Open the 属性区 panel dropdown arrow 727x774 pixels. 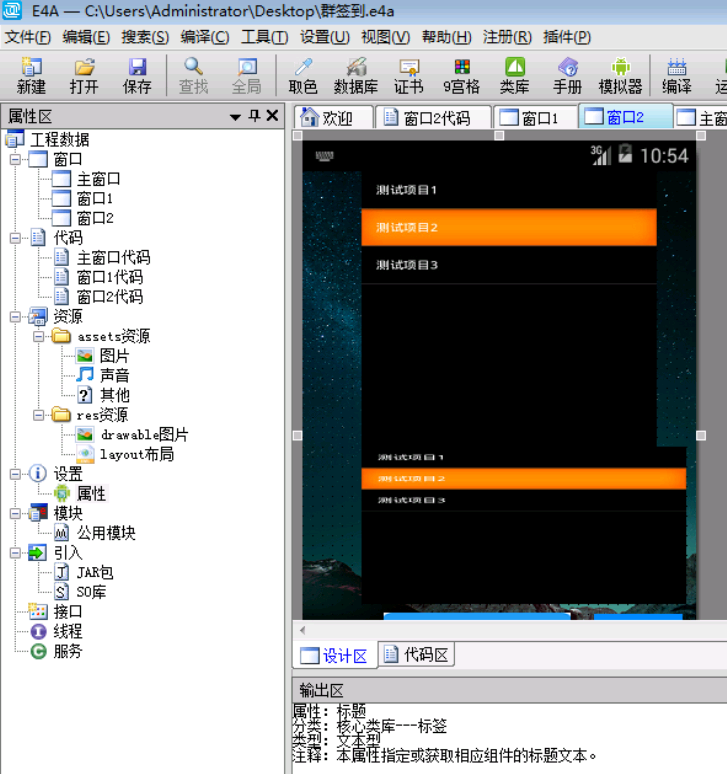click(235, 117)
